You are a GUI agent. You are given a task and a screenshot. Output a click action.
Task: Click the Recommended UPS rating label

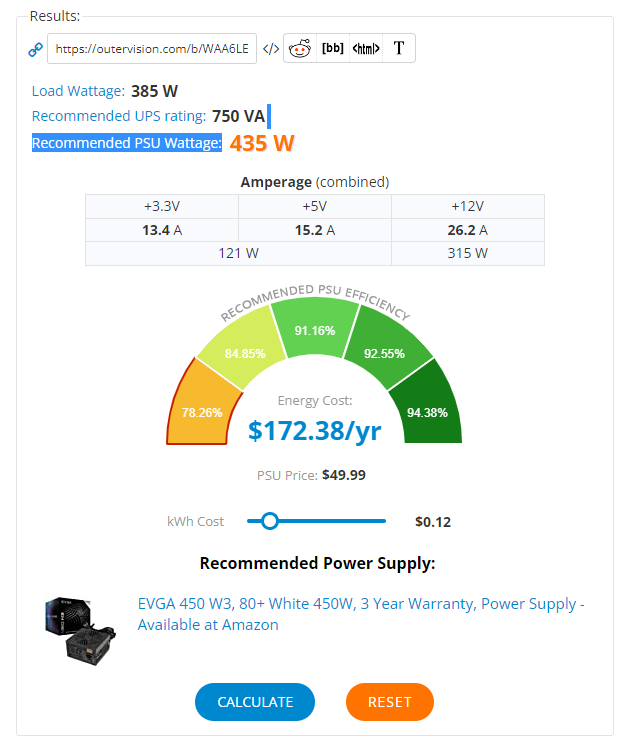click(119, 116)
